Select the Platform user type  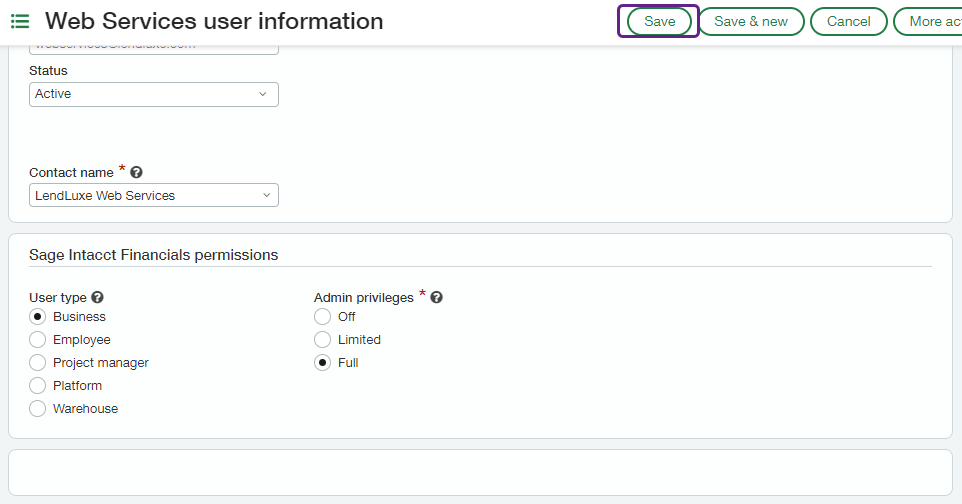[38, 386]
